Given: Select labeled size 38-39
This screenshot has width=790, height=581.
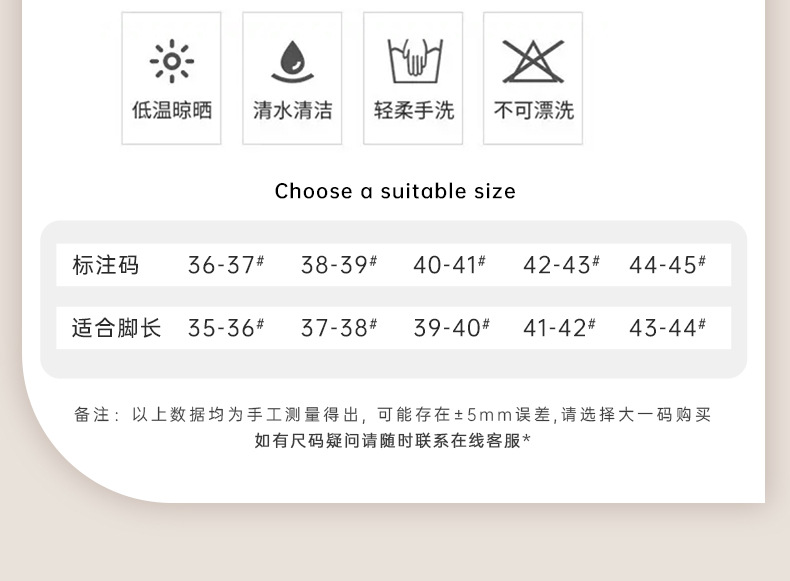Looking at the screenshot, I should tap(338, 266).
